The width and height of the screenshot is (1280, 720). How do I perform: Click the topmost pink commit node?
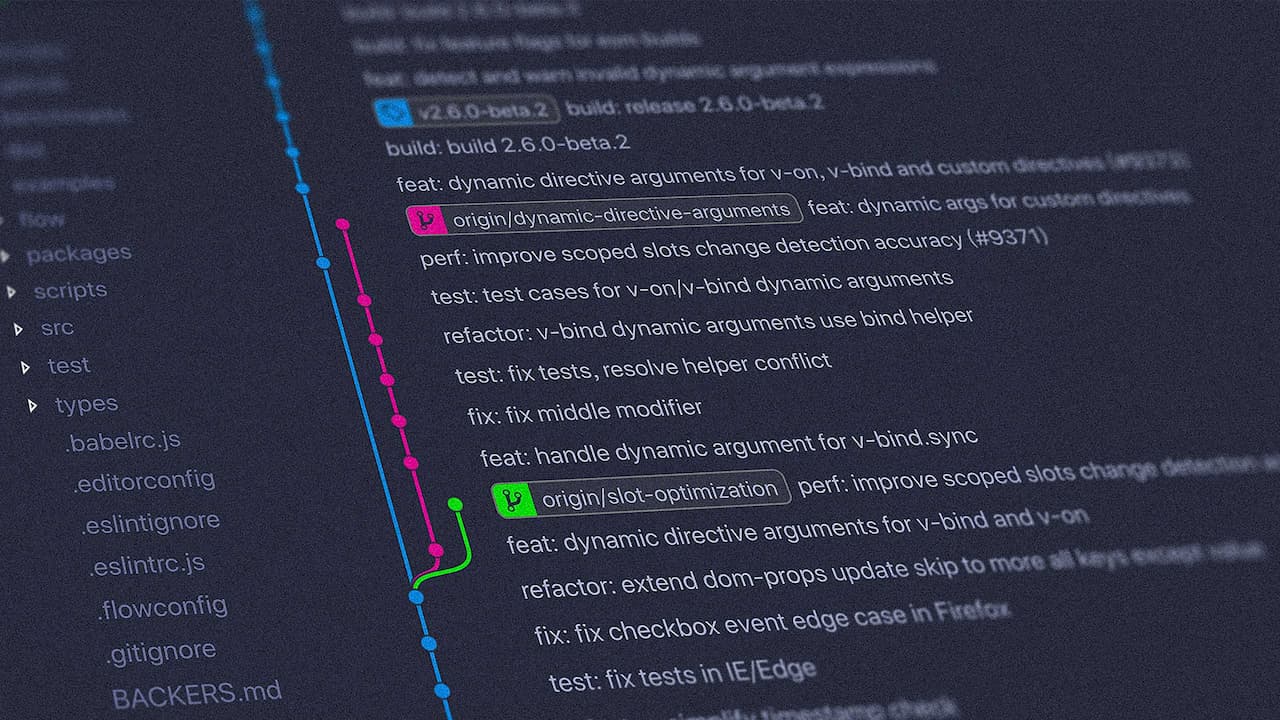pos(342,224)
